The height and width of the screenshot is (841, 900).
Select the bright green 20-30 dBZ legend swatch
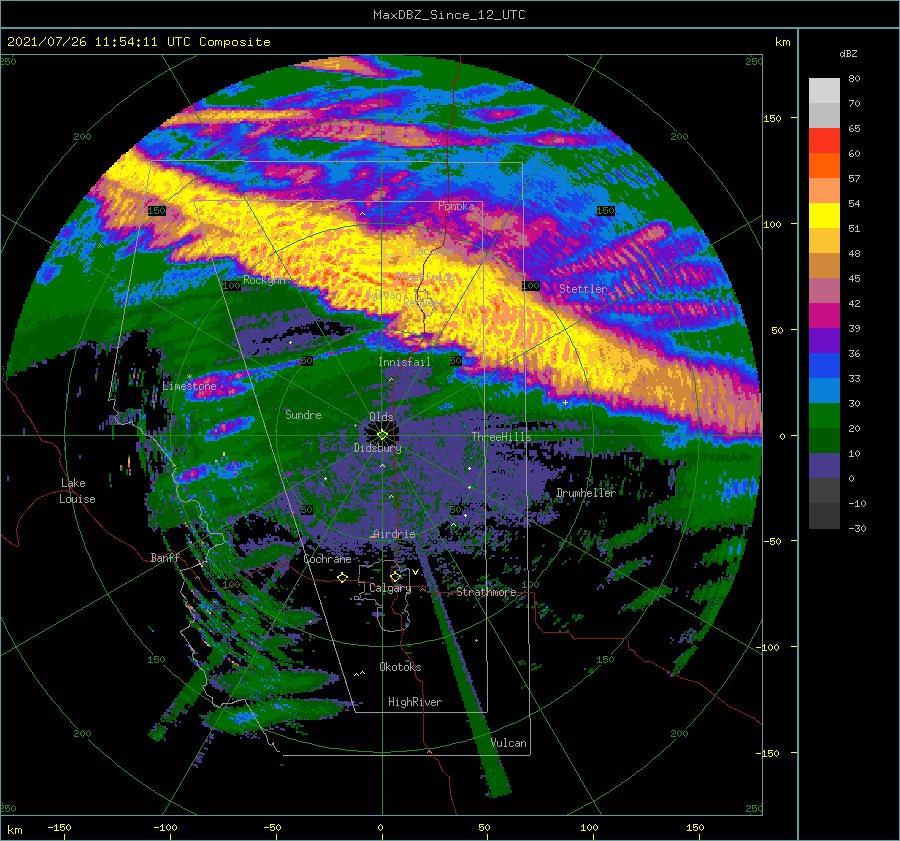pyautogui.click(x=824, y=416)
